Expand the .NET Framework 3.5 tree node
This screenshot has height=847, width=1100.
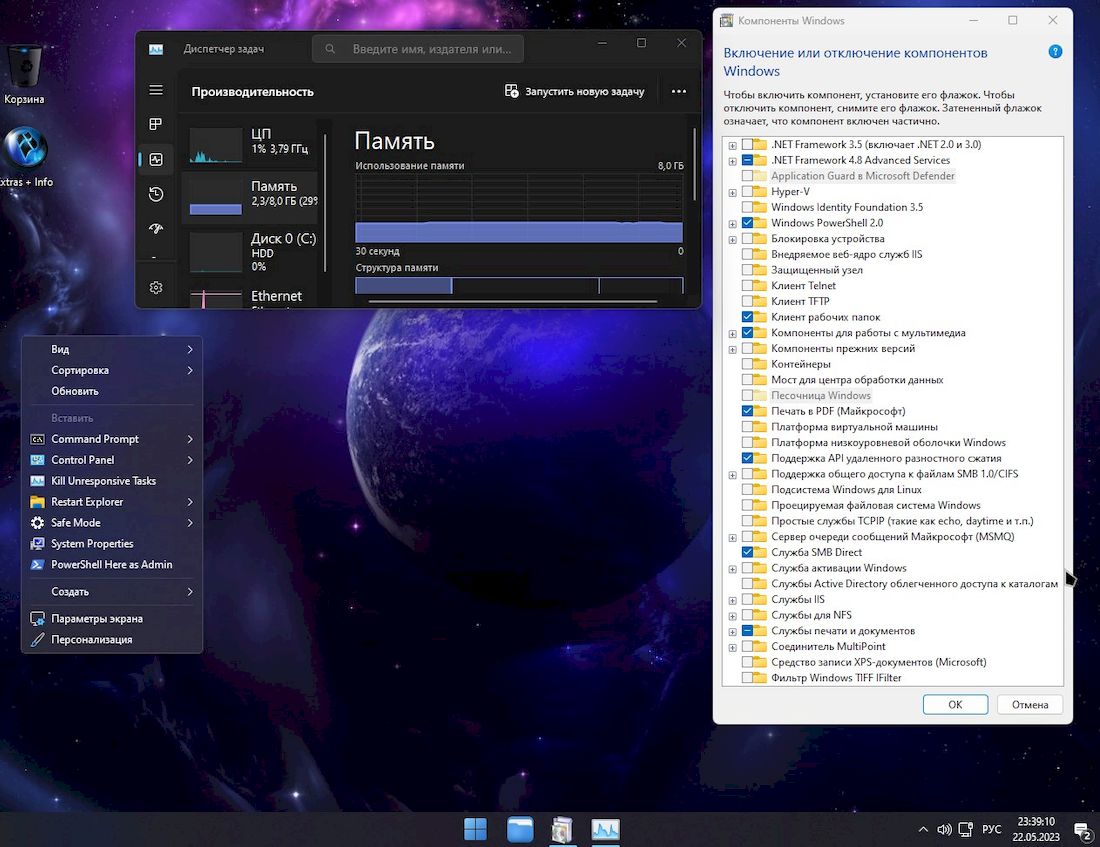click(733, 145)
